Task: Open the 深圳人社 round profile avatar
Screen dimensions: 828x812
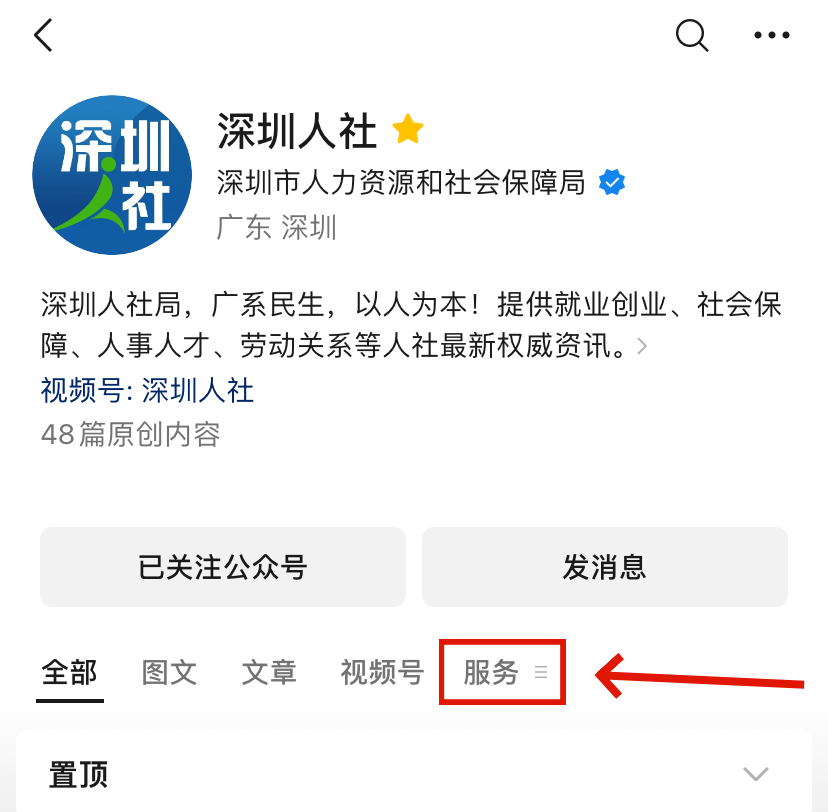Action: (112, 175)
